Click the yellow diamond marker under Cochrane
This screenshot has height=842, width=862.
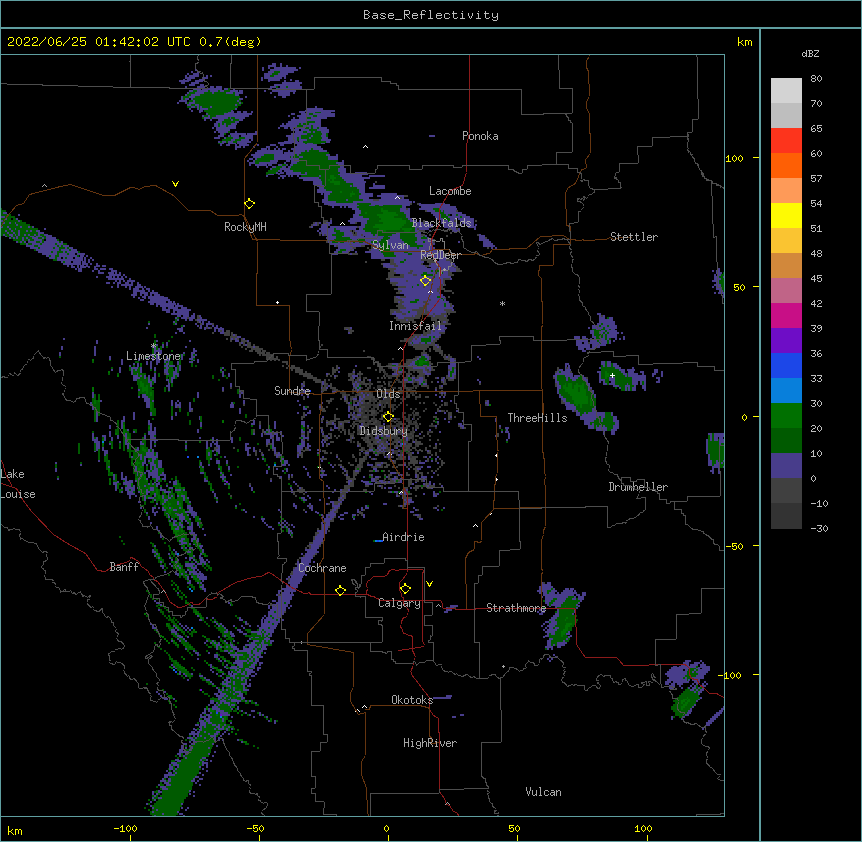pyautogui.click(x=340, y=590)
